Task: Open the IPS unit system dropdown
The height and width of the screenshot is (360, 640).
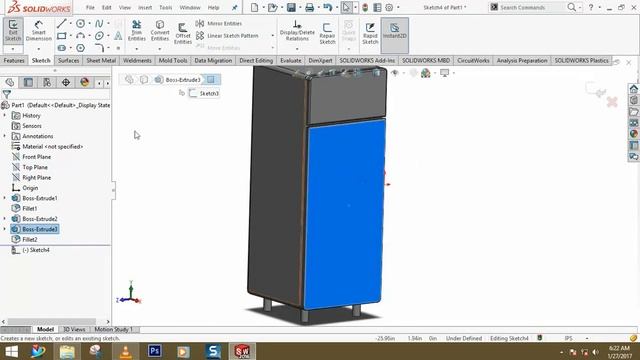Action: coord(587,338)
